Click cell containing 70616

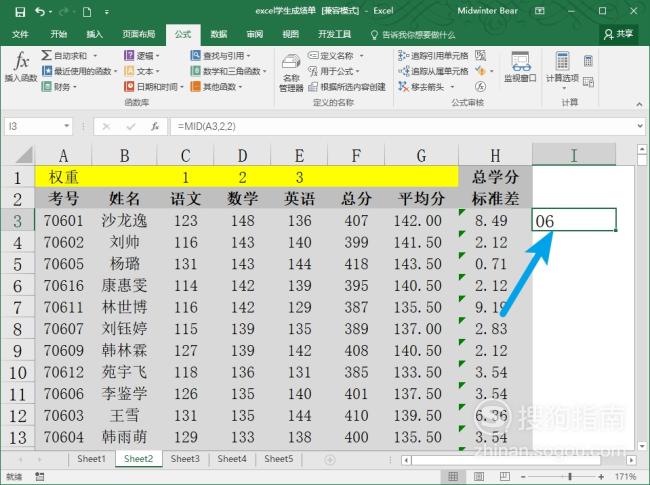(63, 286)
